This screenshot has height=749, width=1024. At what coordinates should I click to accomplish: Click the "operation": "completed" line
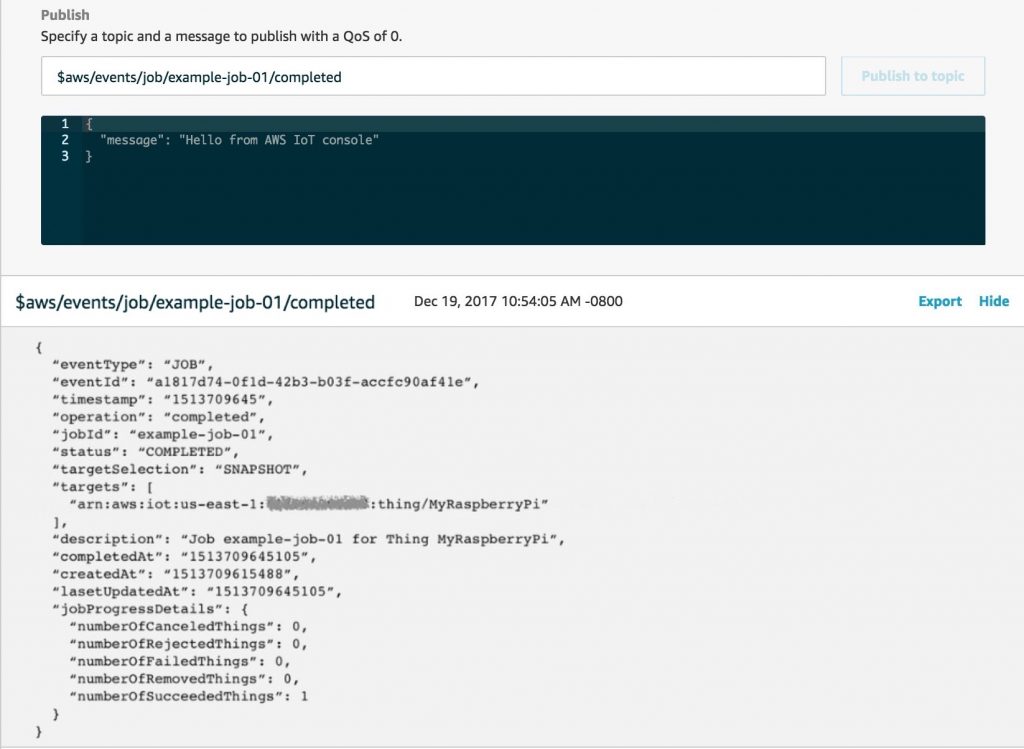coord(159,417)
